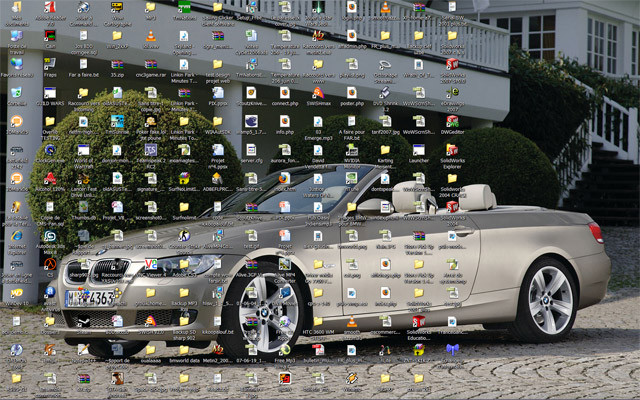Select the Launcher desktop icon
640x400 pixels.
(418, 149)
